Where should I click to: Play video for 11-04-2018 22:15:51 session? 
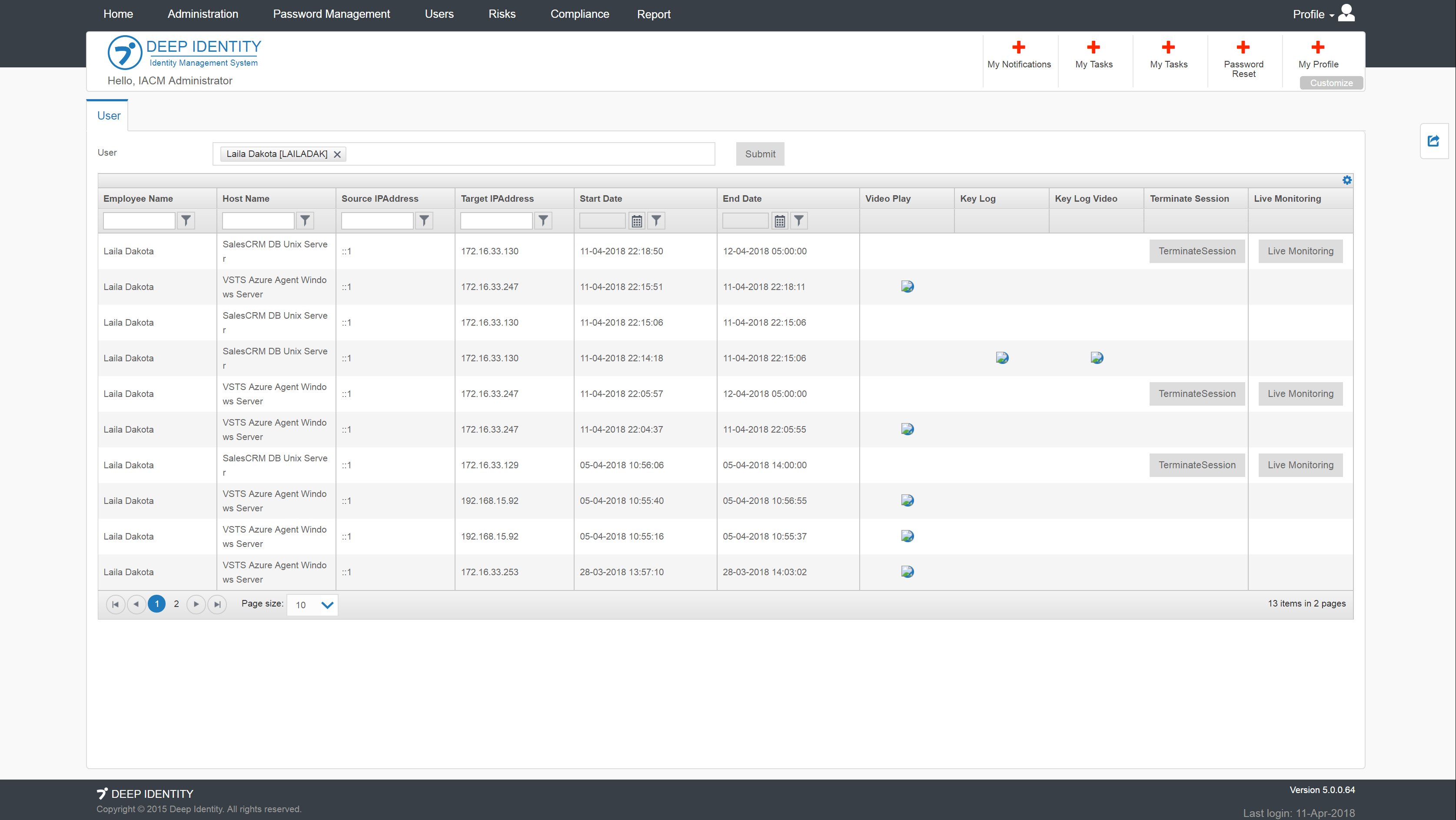point(907,287)
